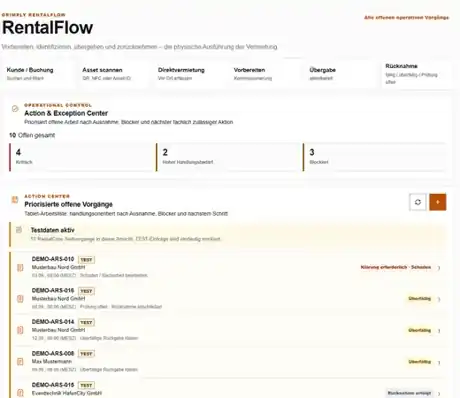Image resolution: width=460 pixels, height=398 pixels.
Task: Open entry titled DEMO-ARS-014
Action: (x=53, y=322)
